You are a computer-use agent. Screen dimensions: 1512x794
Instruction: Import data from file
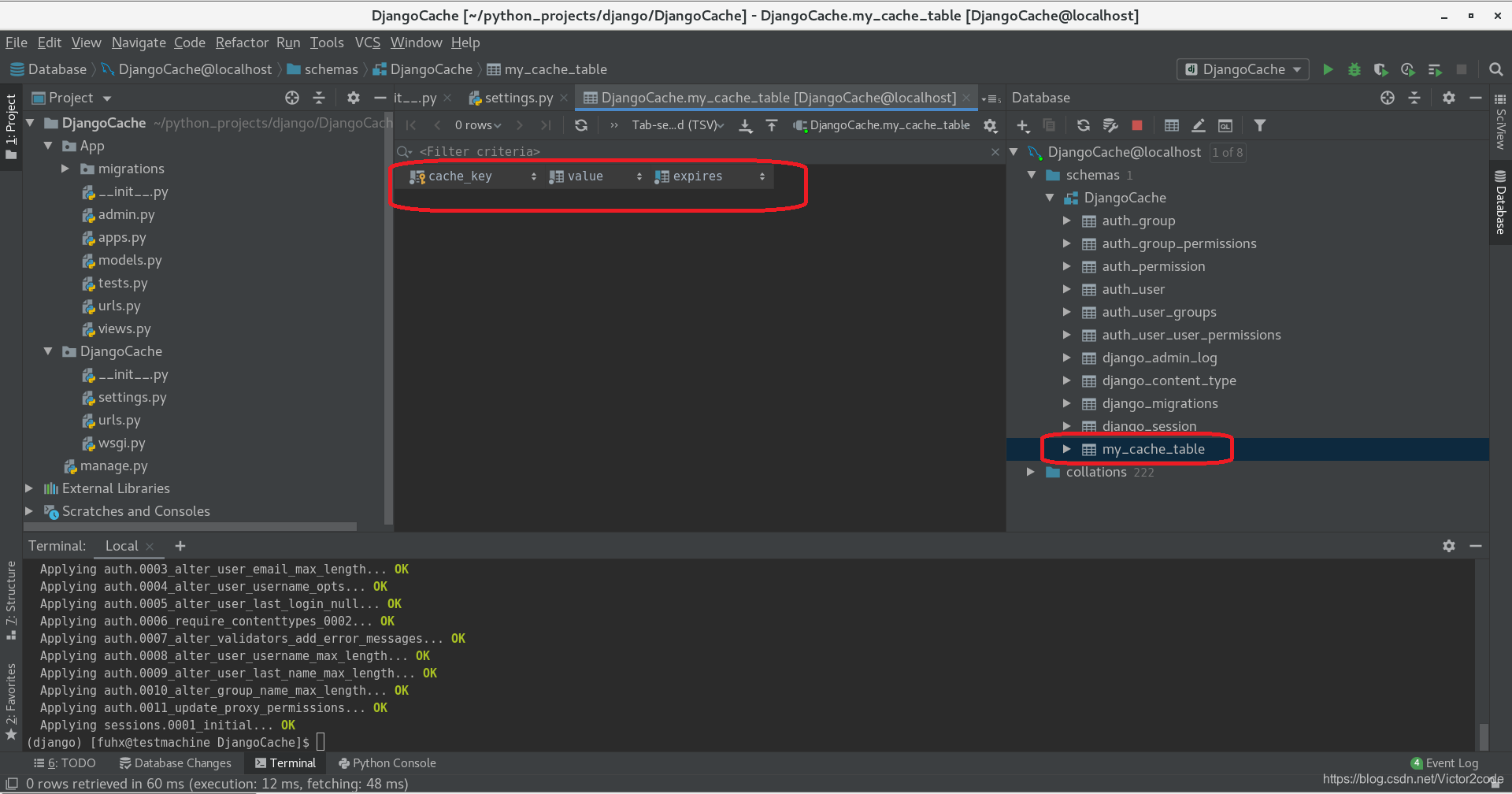772,125
